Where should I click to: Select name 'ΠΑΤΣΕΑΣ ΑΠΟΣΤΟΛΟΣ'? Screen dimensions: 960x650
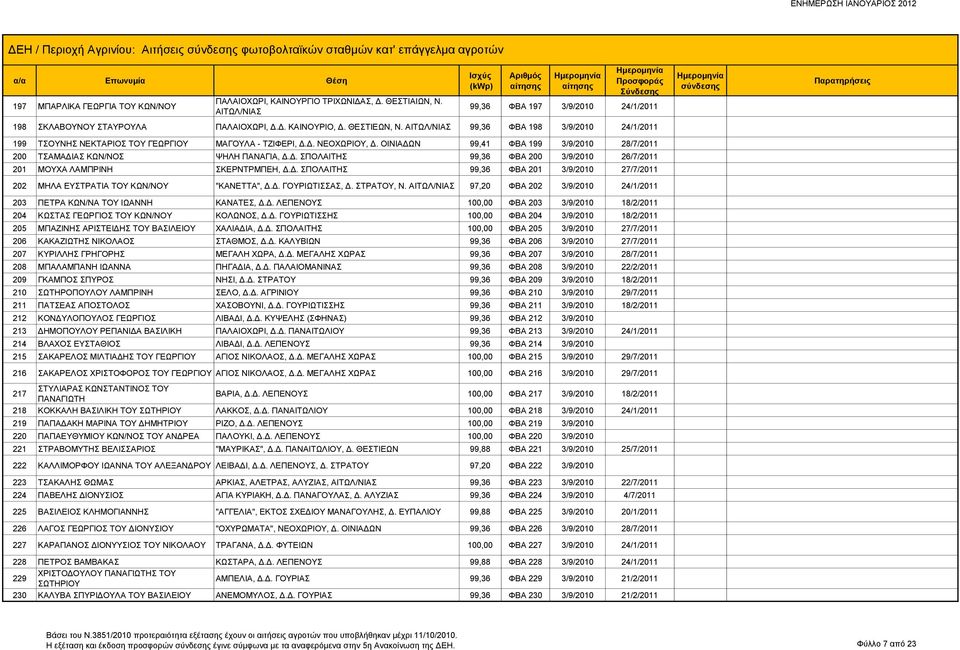tap(84, 305)
